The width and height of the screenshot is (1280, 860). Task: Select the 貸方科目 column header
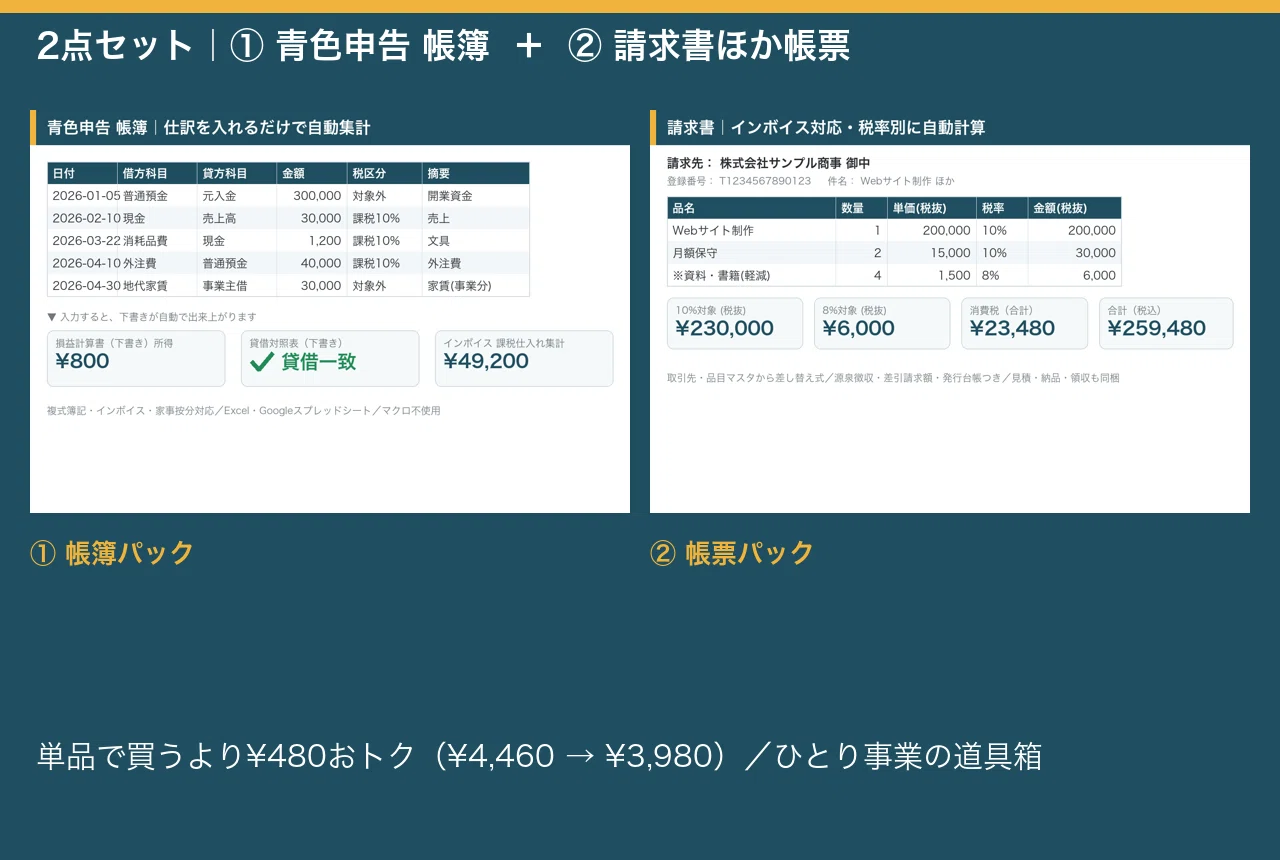point(237,173)
